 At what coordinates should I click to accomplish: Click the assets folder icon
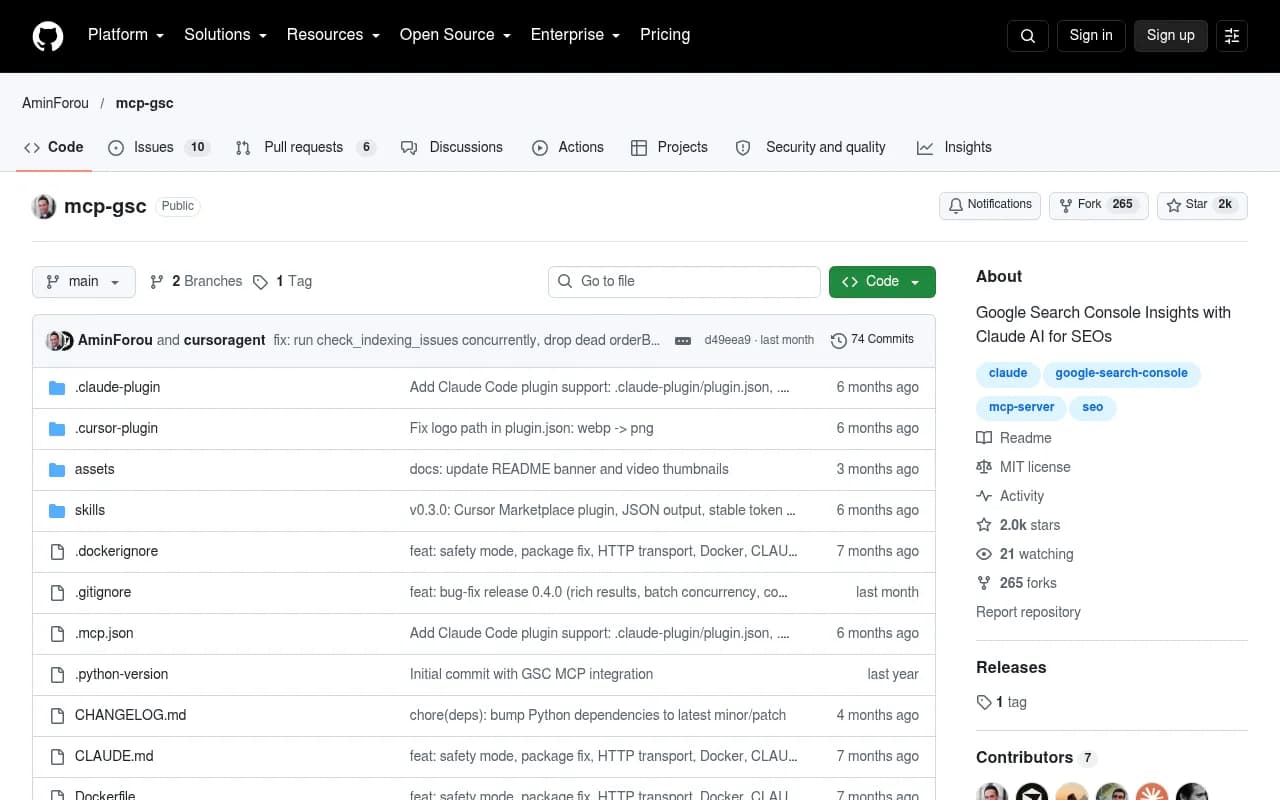(57, 469)
